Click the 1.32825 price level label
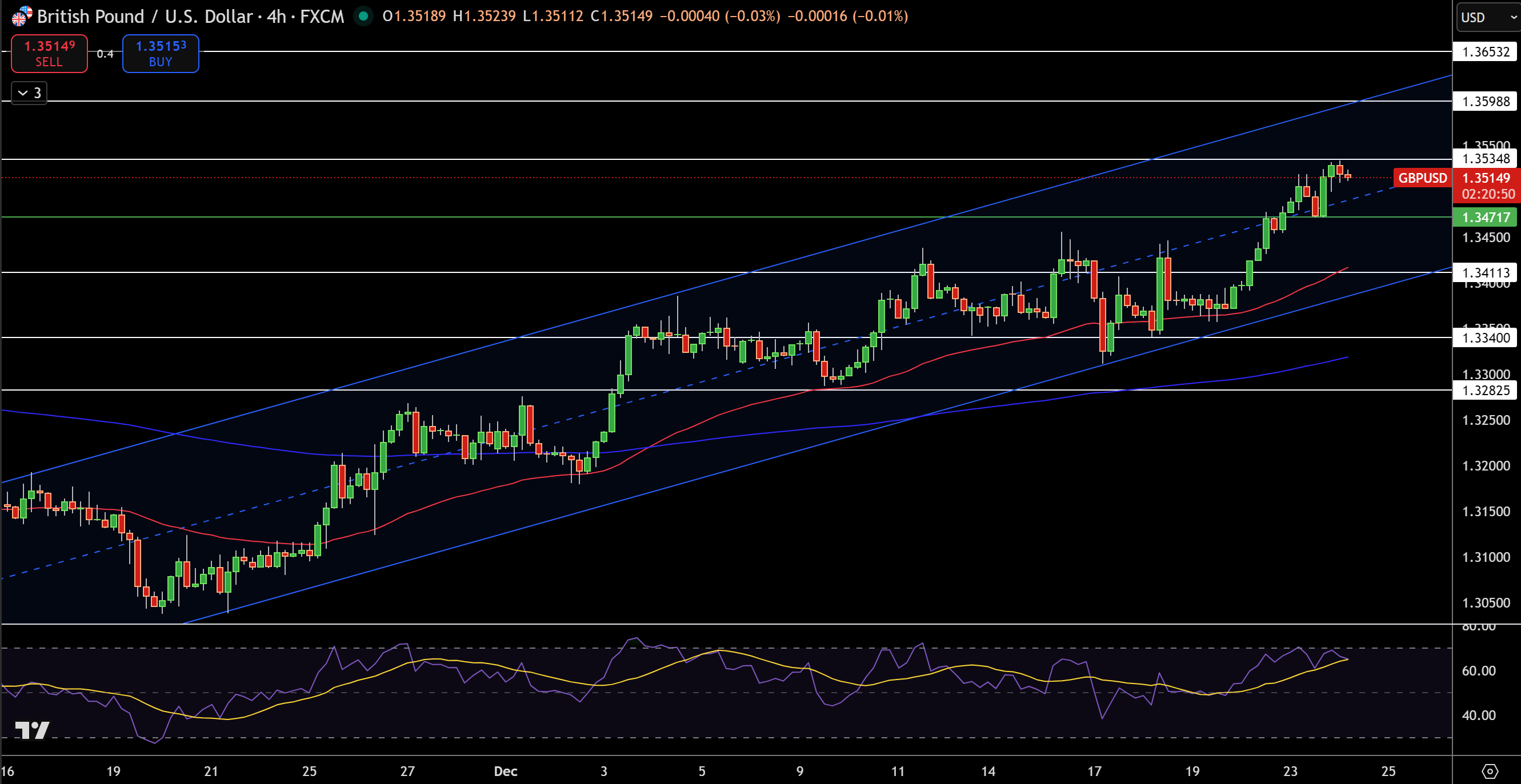The image size is (1521, 784). [1485, 391]
